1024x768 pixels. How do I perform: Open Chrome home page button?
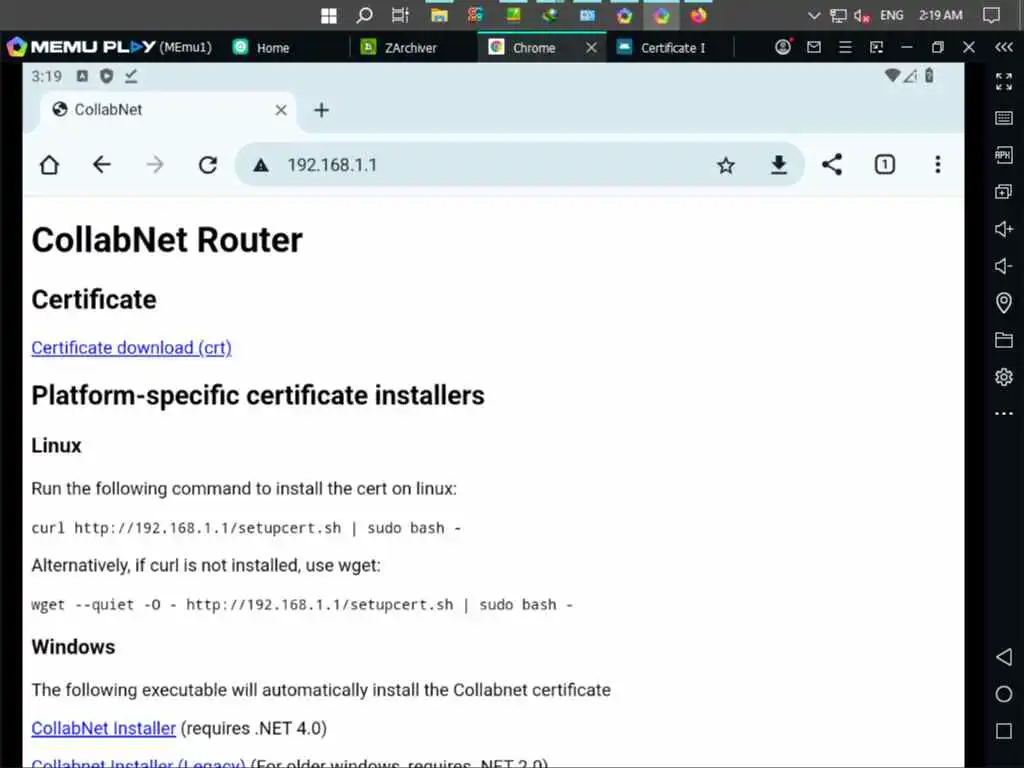point(49,165)
